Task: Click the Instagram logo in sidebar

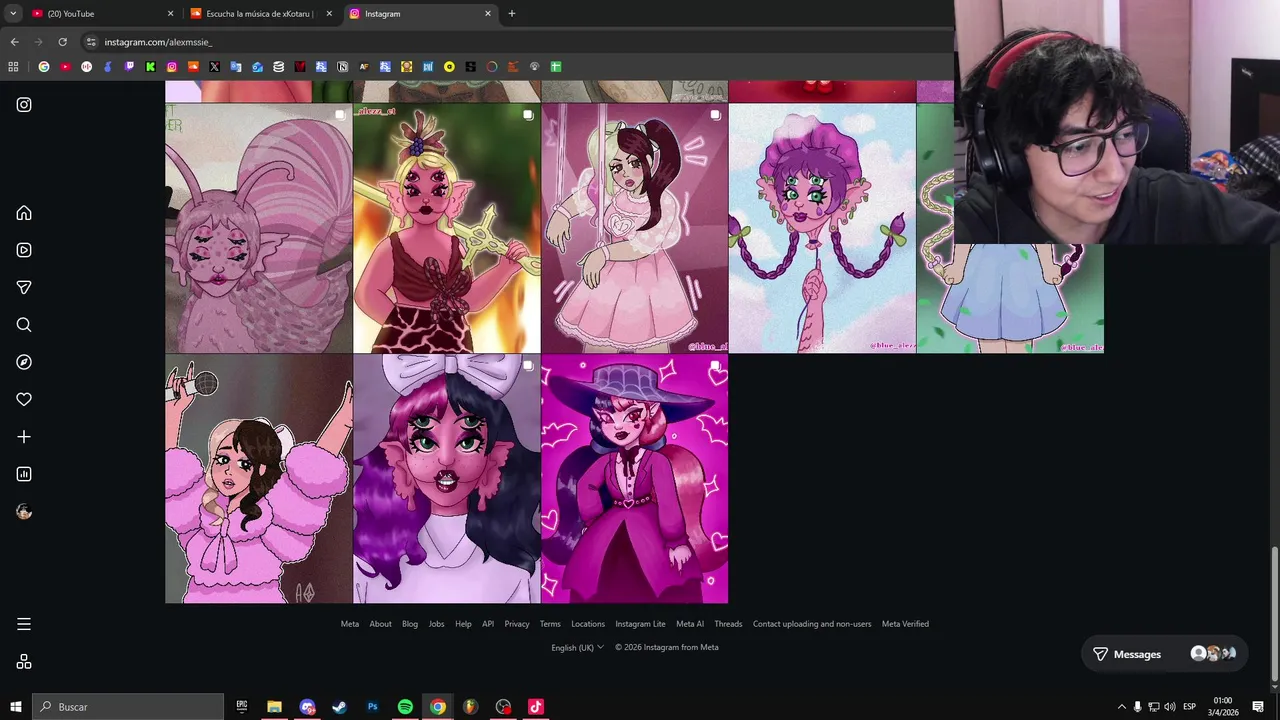Action: coord(24,104)
